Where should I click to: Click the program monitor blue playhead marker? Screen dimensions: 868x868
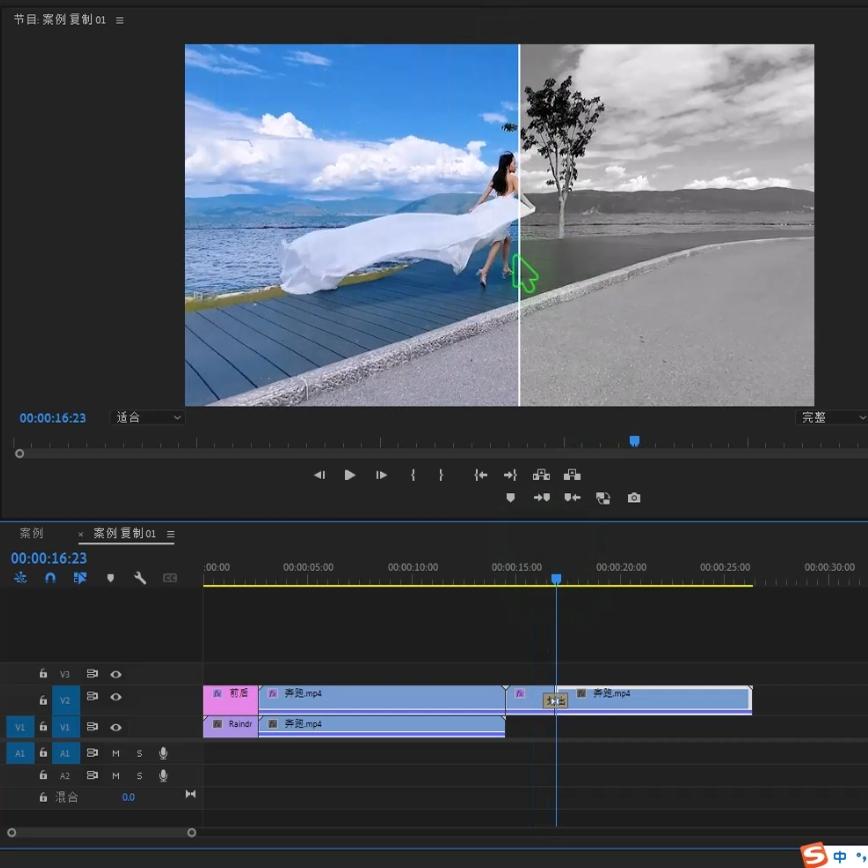(634, 441)
